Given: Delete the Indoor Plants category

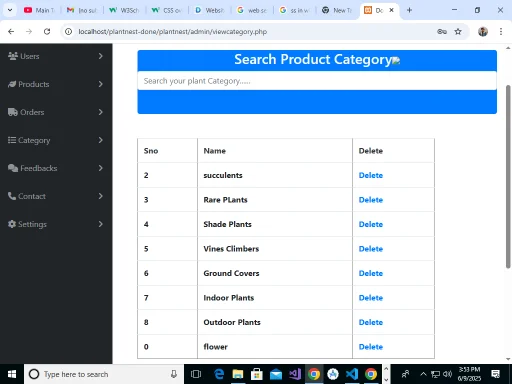Looking at the screenshot, I should click(x=371, y=298).
